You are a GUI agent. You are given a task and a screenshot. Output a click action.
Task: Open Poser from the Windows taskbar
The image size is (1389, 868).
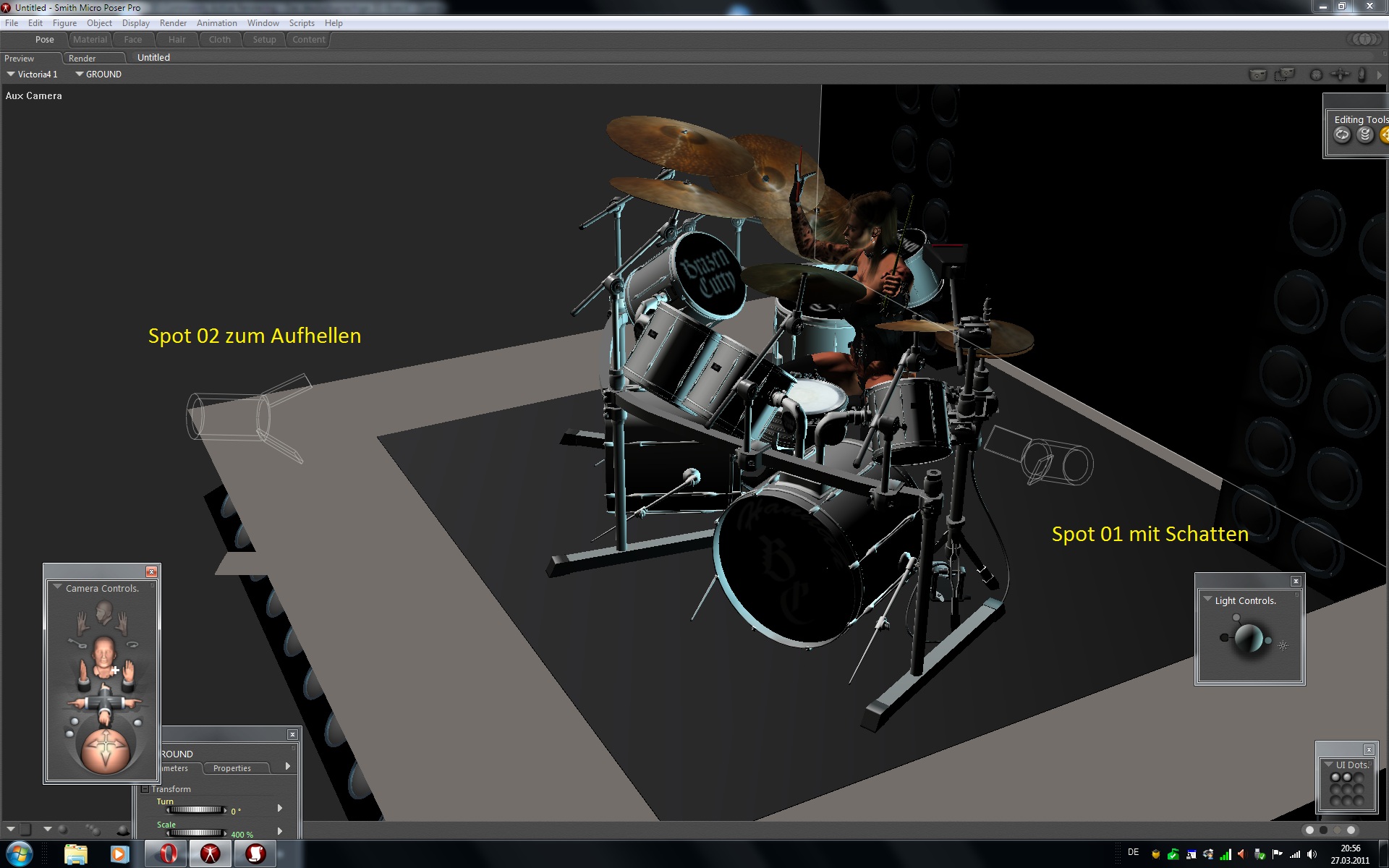211,854
